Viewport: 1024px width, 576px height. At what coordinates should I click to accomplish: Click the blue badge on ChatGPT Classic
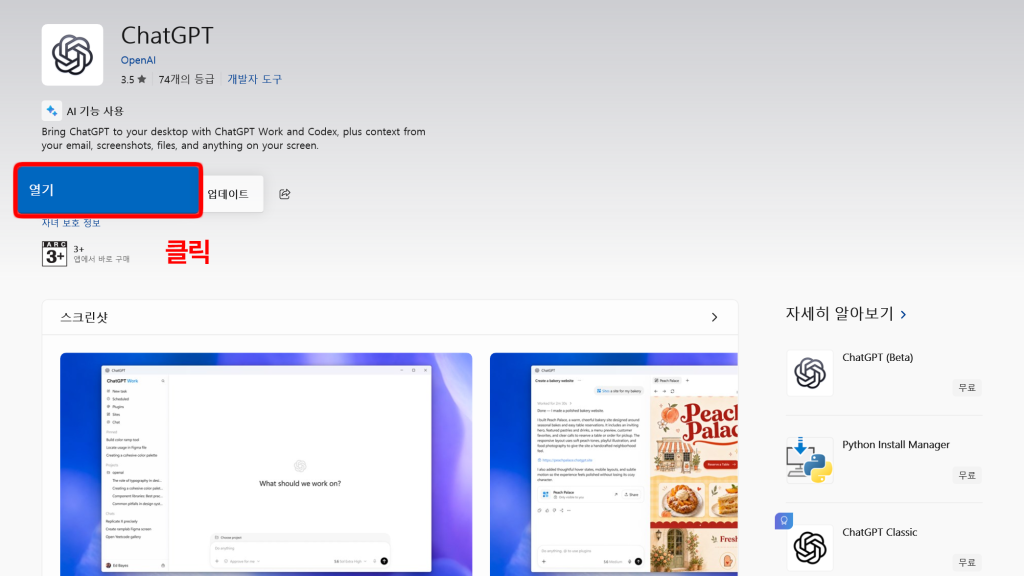(x=784, y=520)
